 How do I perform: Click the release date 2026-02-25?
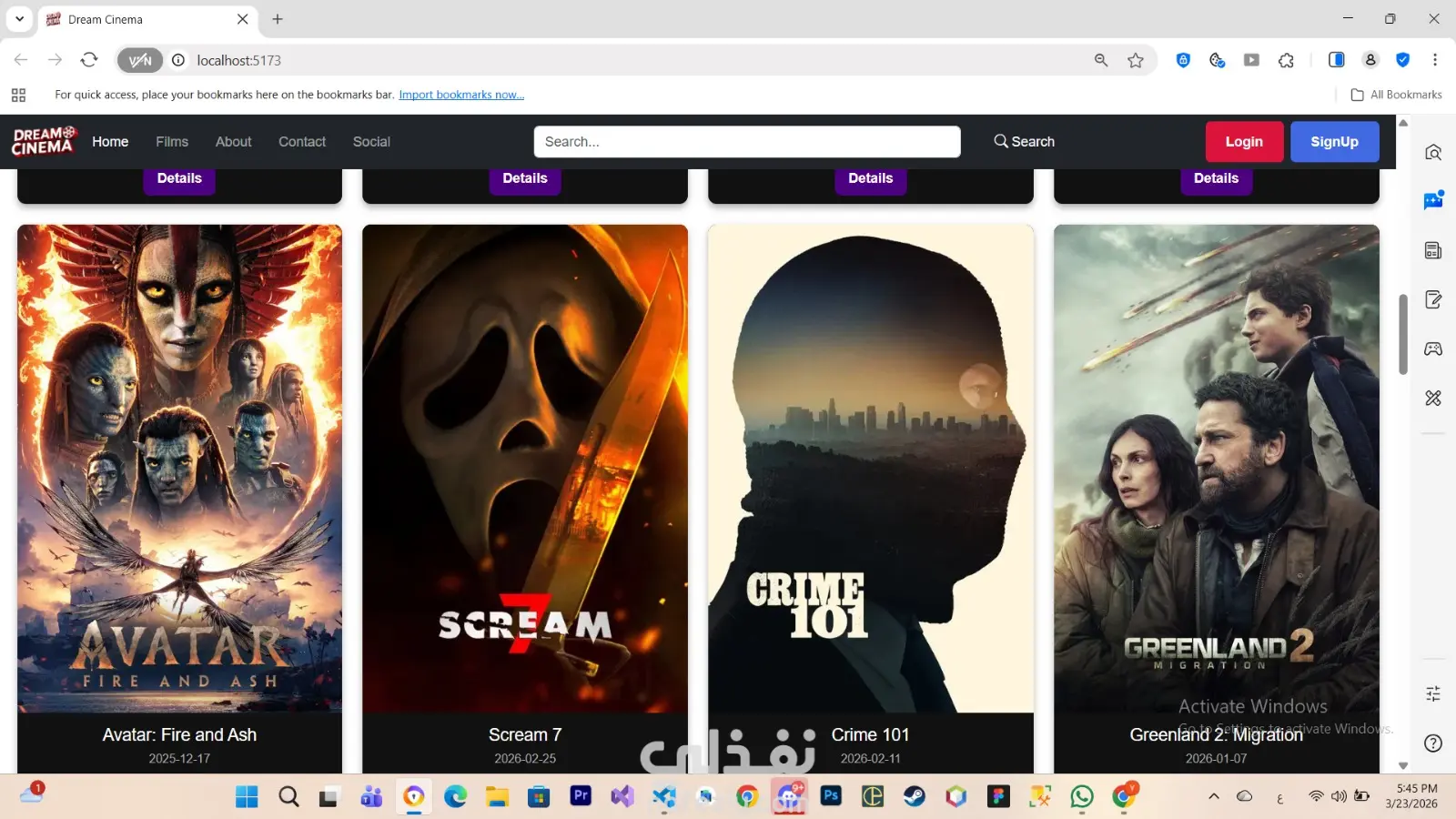pos(525,758)
